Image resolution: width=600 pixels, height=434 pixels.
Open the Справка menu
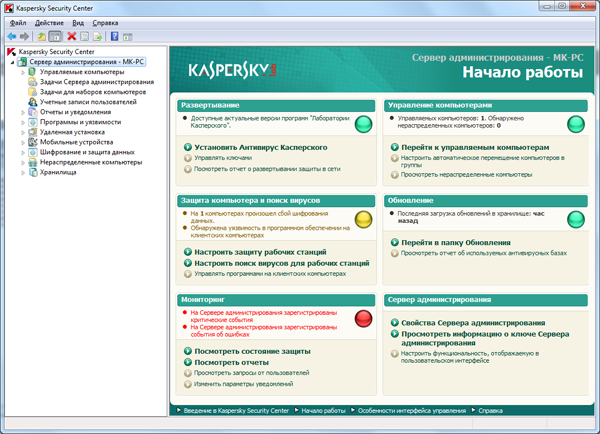point(105,23)
